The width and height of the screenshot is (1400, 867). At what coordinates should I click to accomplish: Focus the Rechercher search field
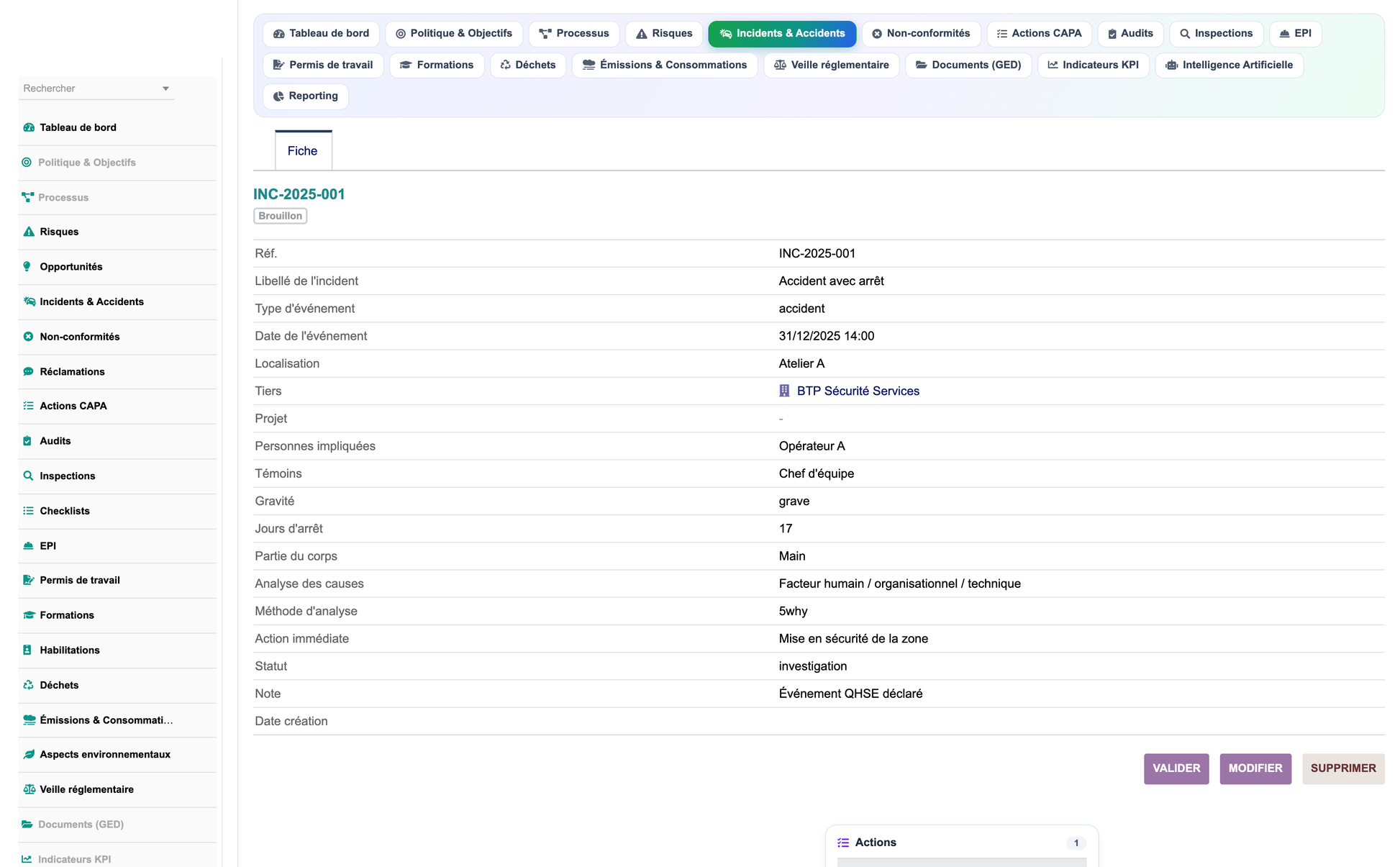(96, 88)
